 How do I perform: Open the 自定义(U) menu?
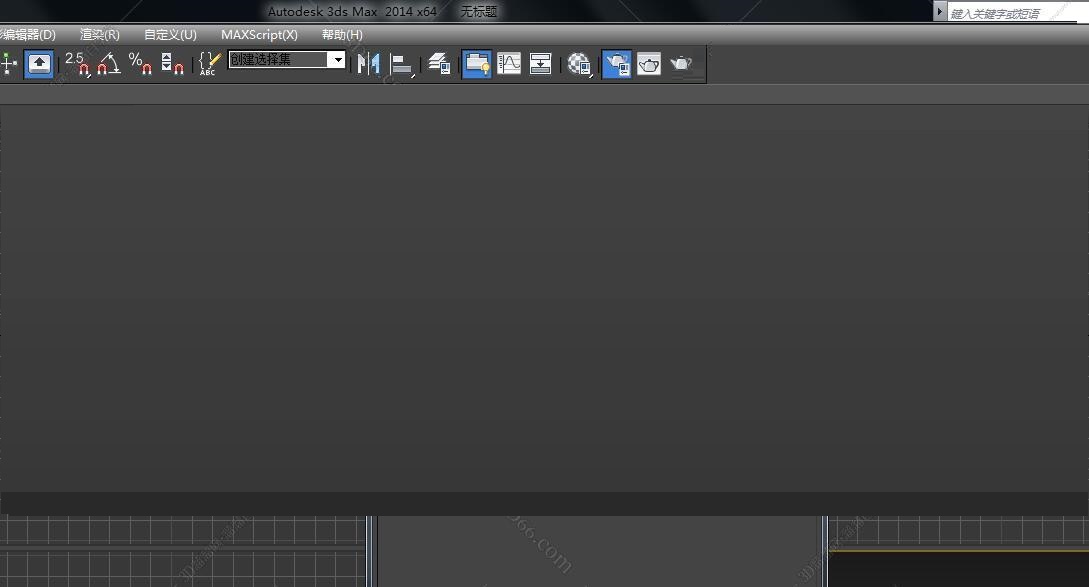click(x=170, y=34)
